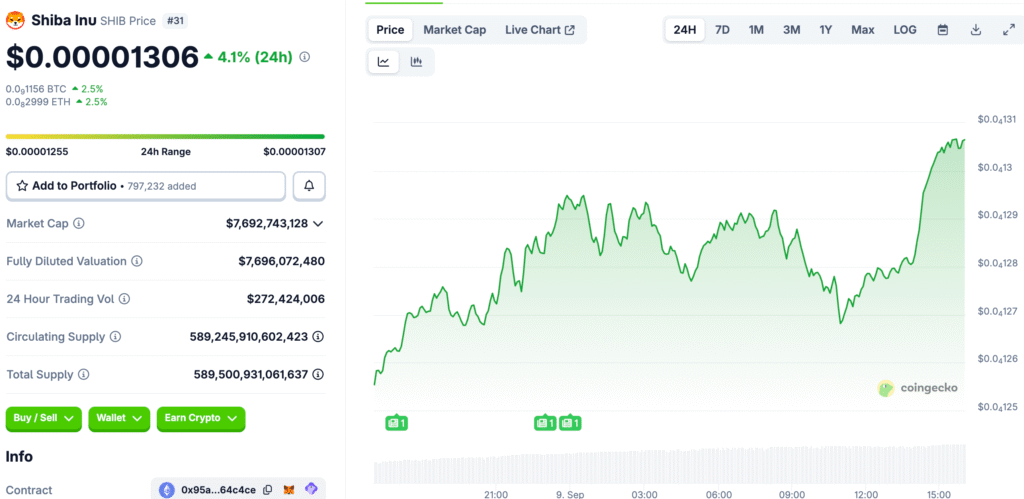Toggle LOG scale on chart

905,30
